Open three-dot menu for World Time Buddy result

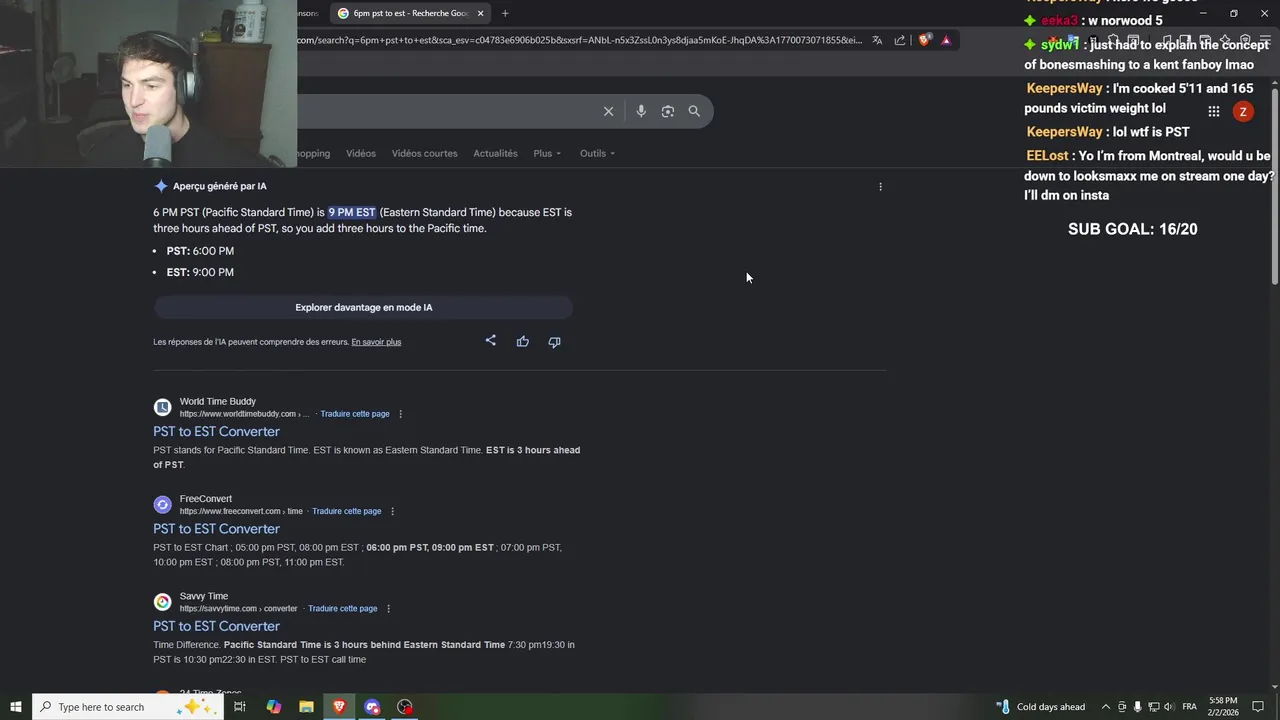point(400,414)
